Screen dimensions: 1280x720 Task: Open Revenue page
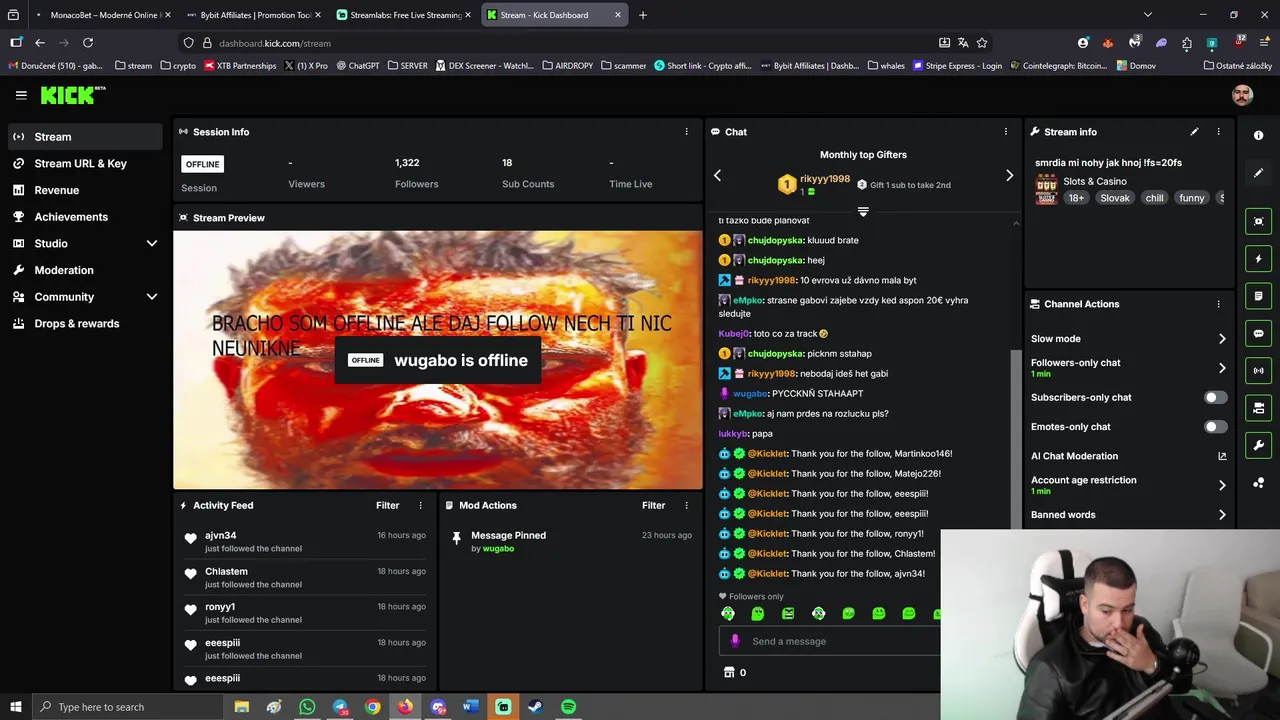click(x=85, y=190)
